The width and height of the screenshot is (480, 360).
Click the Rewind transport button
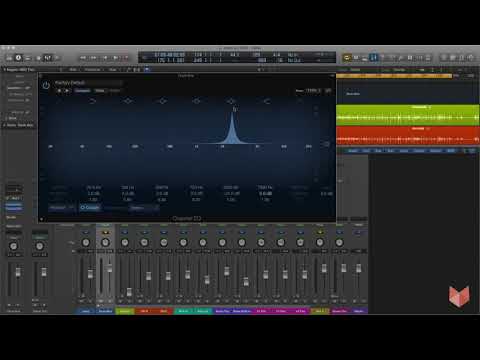pyautogui.click(x=83, y=58)
